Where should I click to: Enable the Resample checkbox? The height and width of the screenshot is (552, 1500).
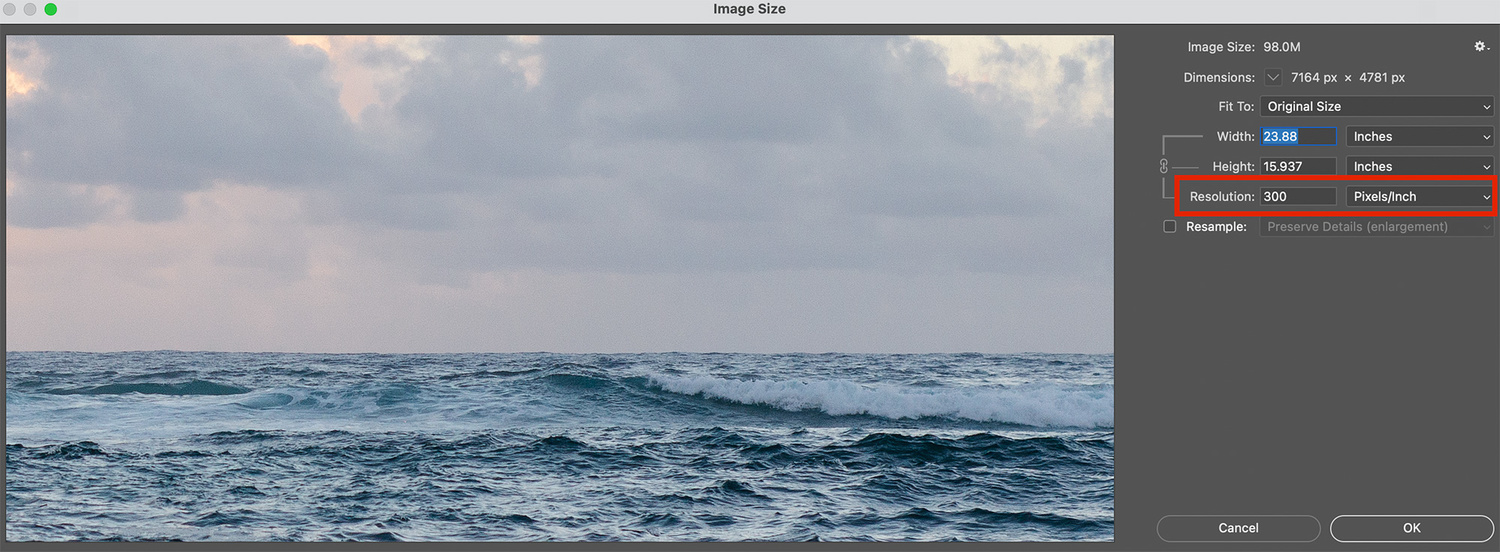(x=1170, y=227)
